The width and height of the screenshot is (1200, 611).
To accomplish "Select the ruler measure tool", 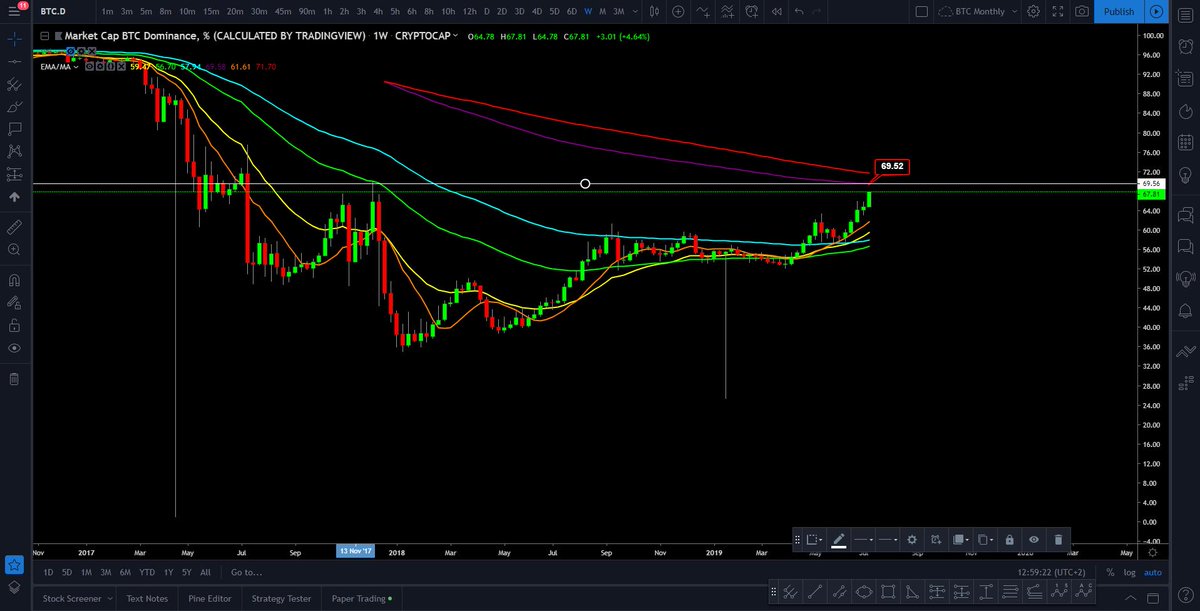I will click(x=14, y=227).
